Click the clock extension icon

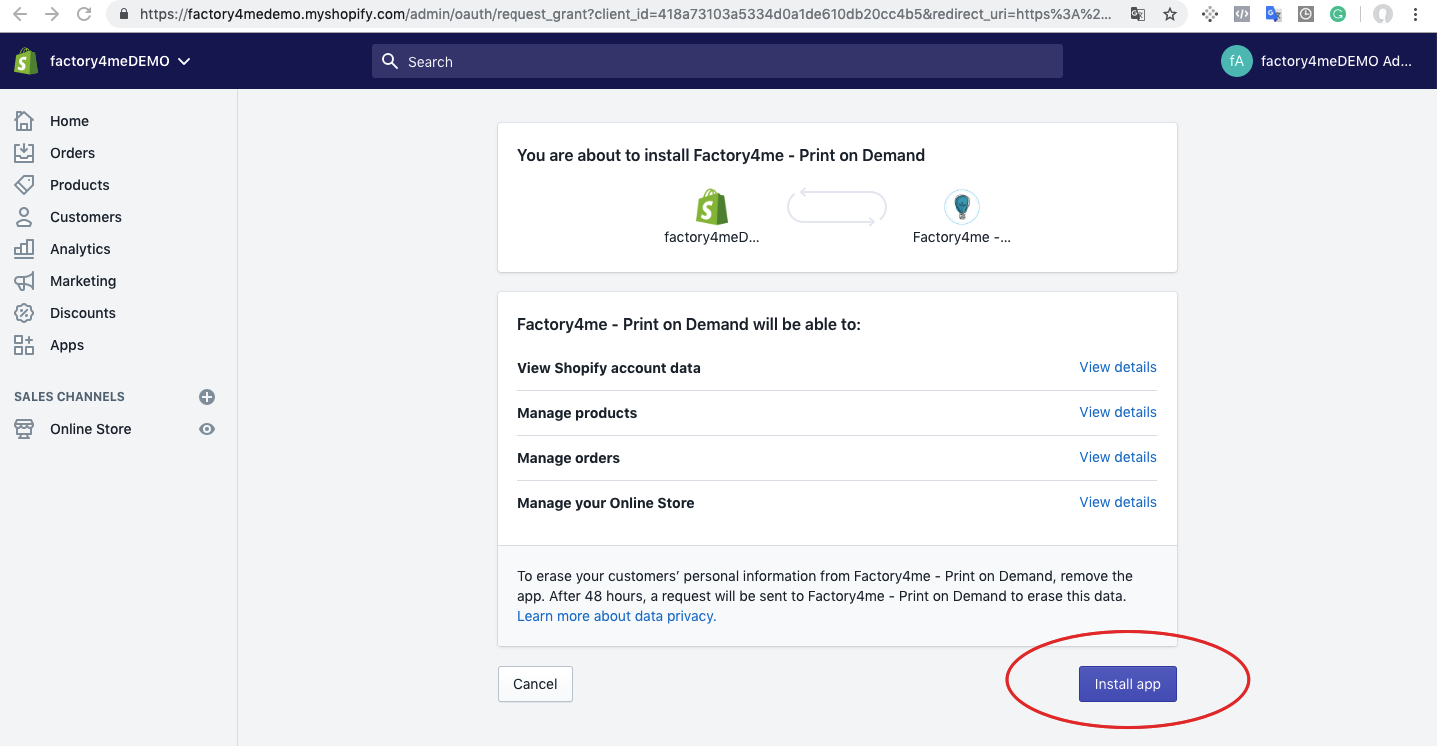[1306, 14]
